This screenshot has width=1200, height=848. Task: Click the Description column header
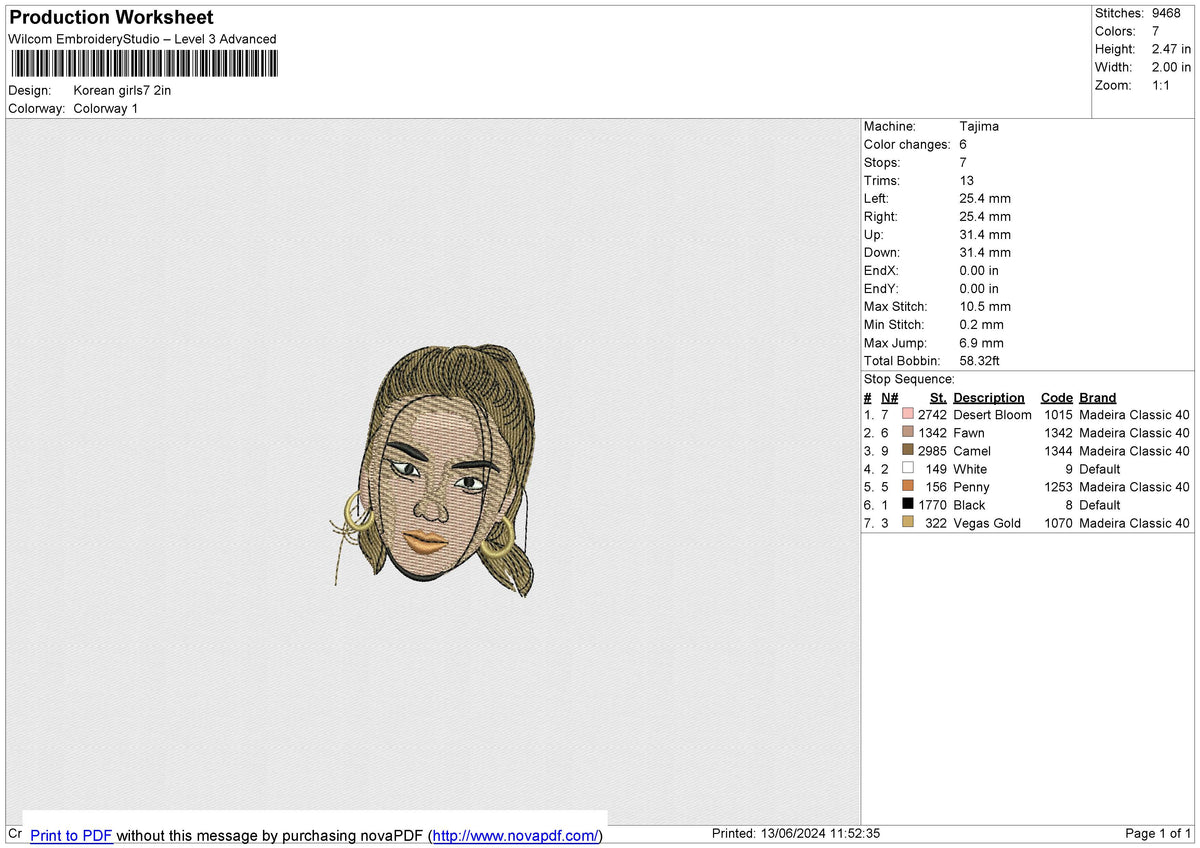[988, 397]
